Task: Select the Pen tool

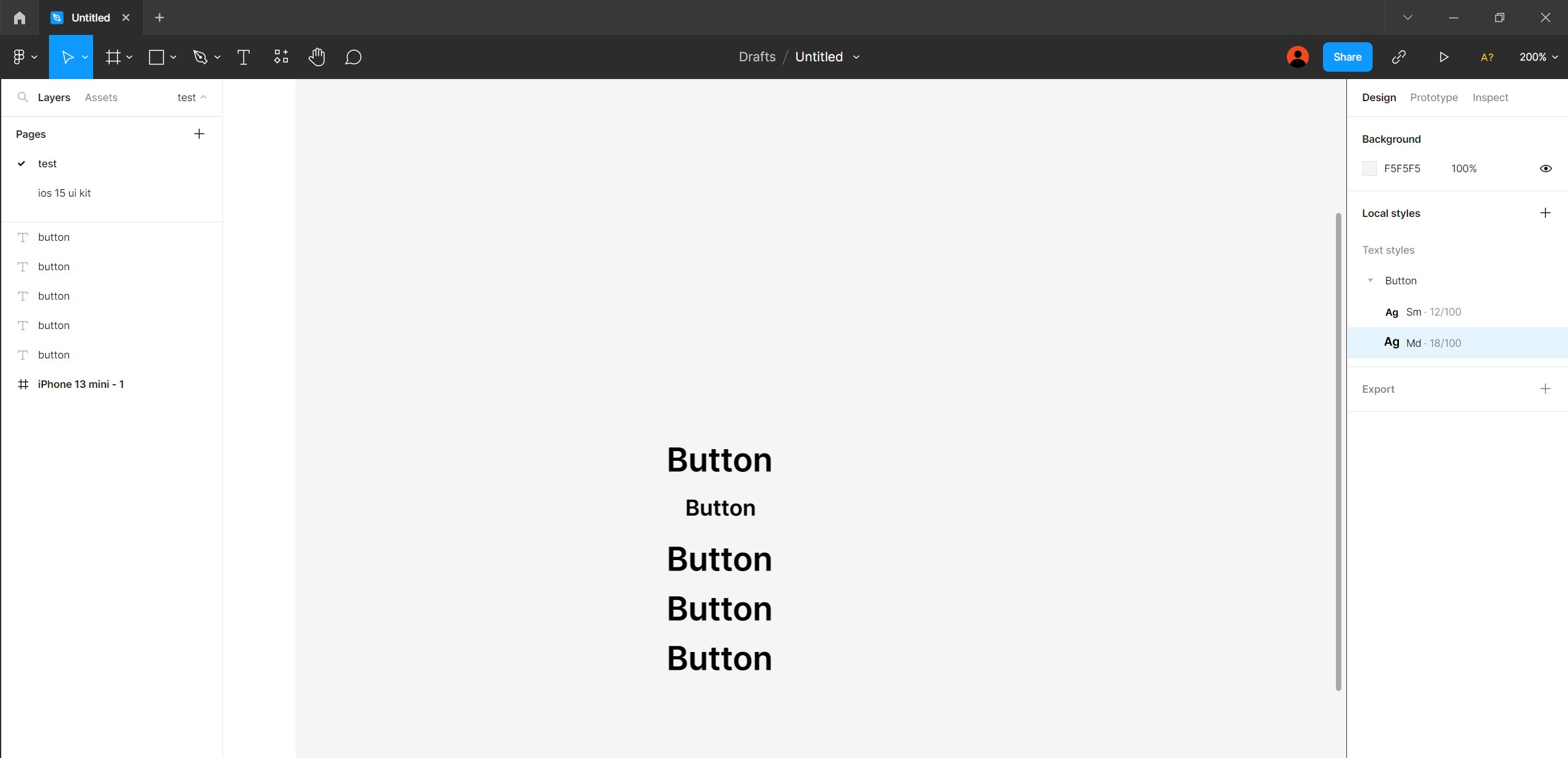Action: (x=200, y=57)
